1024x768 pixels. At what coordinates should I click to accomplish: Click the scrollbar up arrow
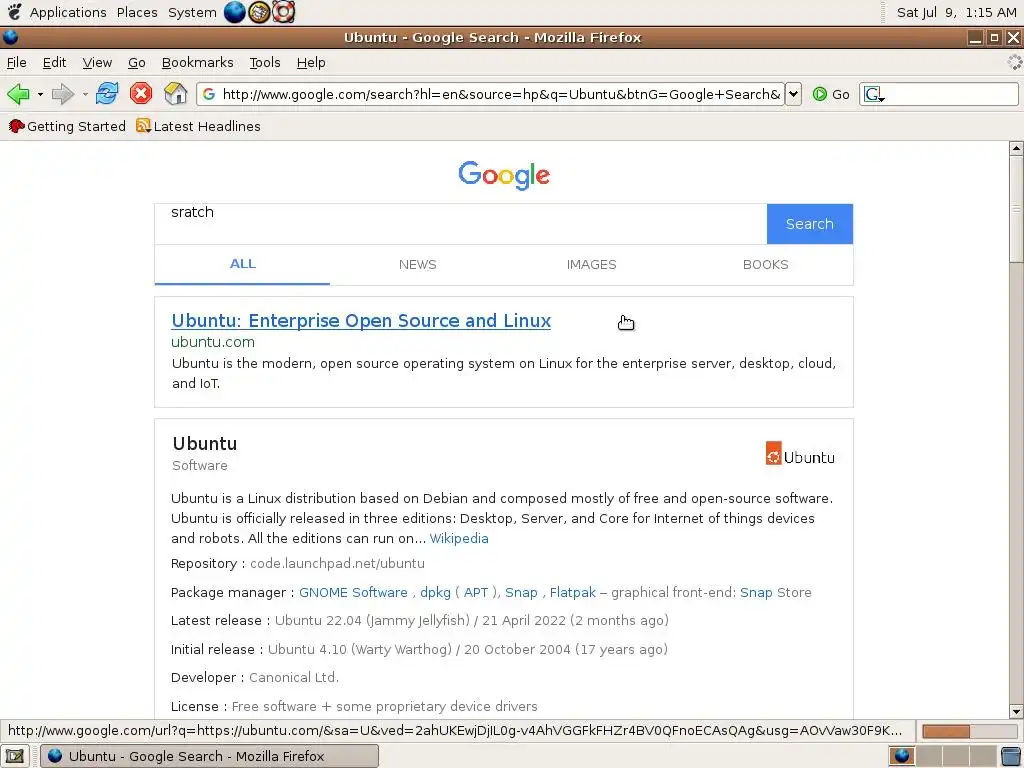[1016, 148]
